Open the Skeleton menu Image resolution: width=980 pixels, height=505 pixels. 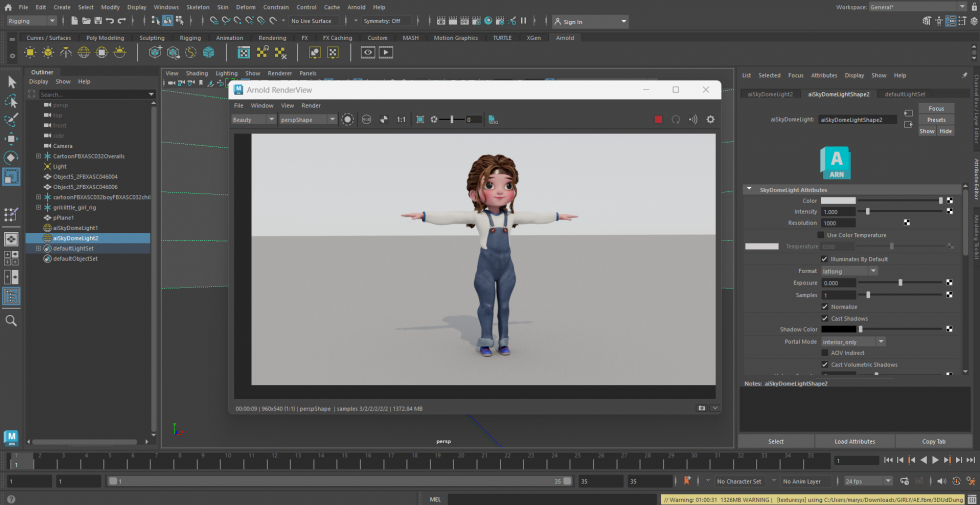click(x=198, y=7)
